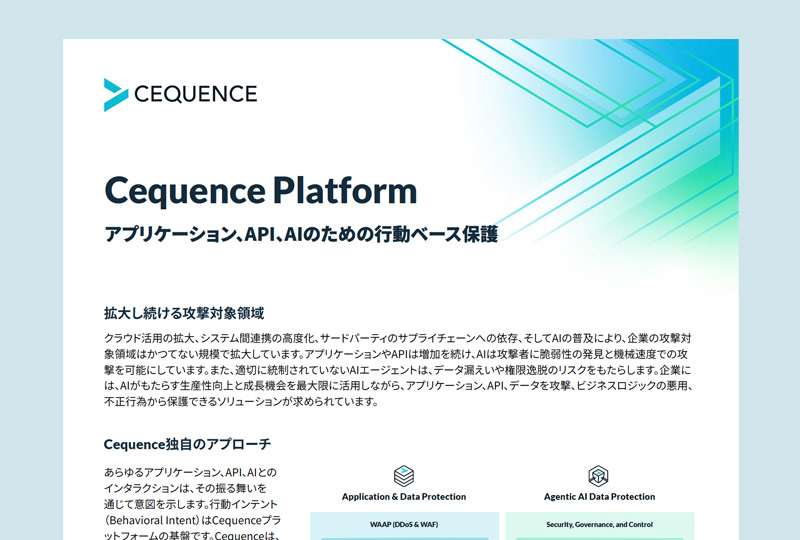The width and height of the screenshot is (800, 540).
Task: Click the 'WAAP (DDoS & WAF)' box
Action: click(x=404, y=525)
